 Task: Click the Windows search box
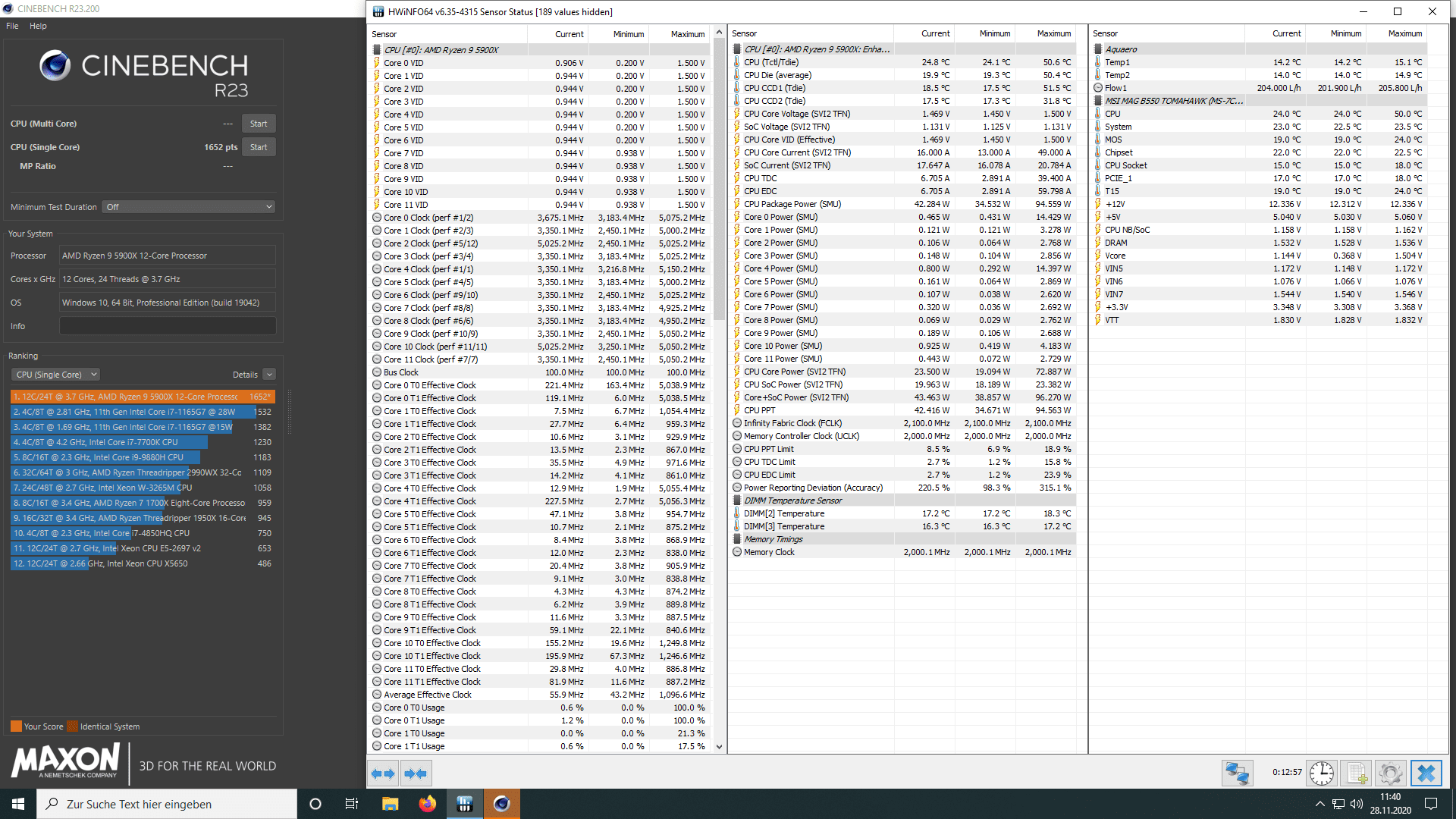click(x=167, y=804)
